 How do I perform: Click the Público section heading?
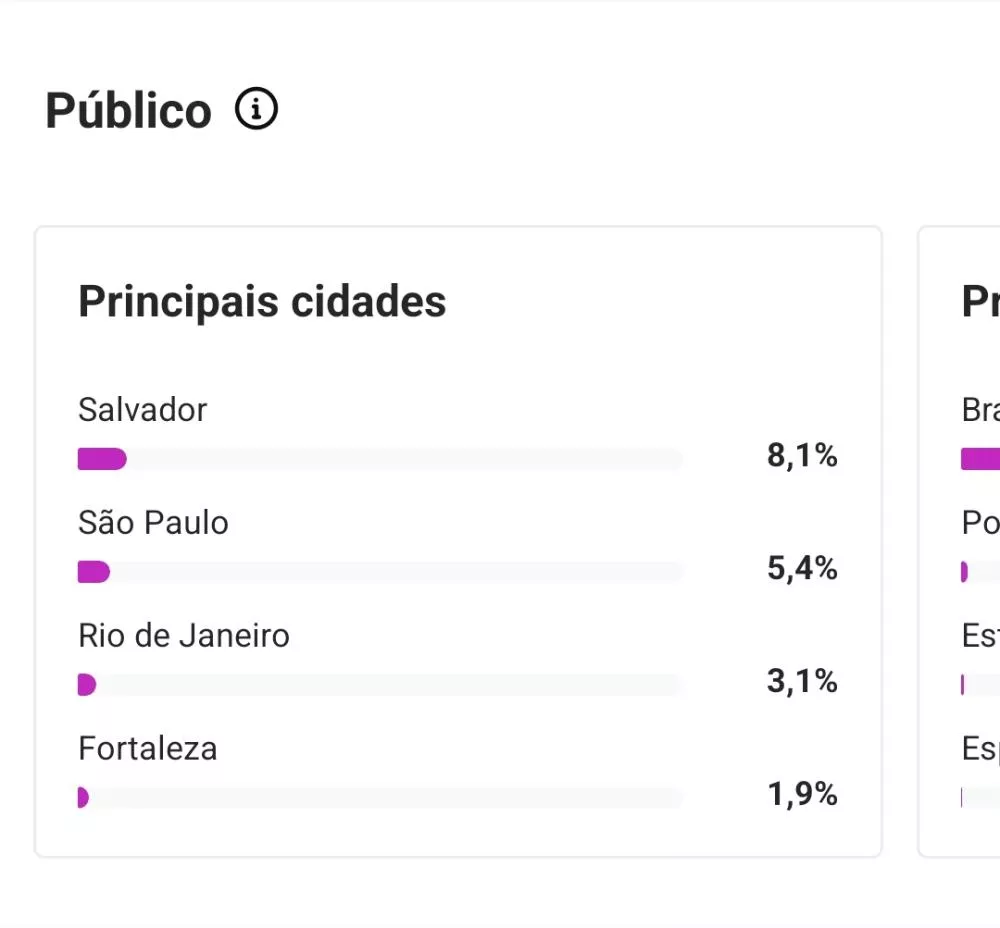point(128,110)
